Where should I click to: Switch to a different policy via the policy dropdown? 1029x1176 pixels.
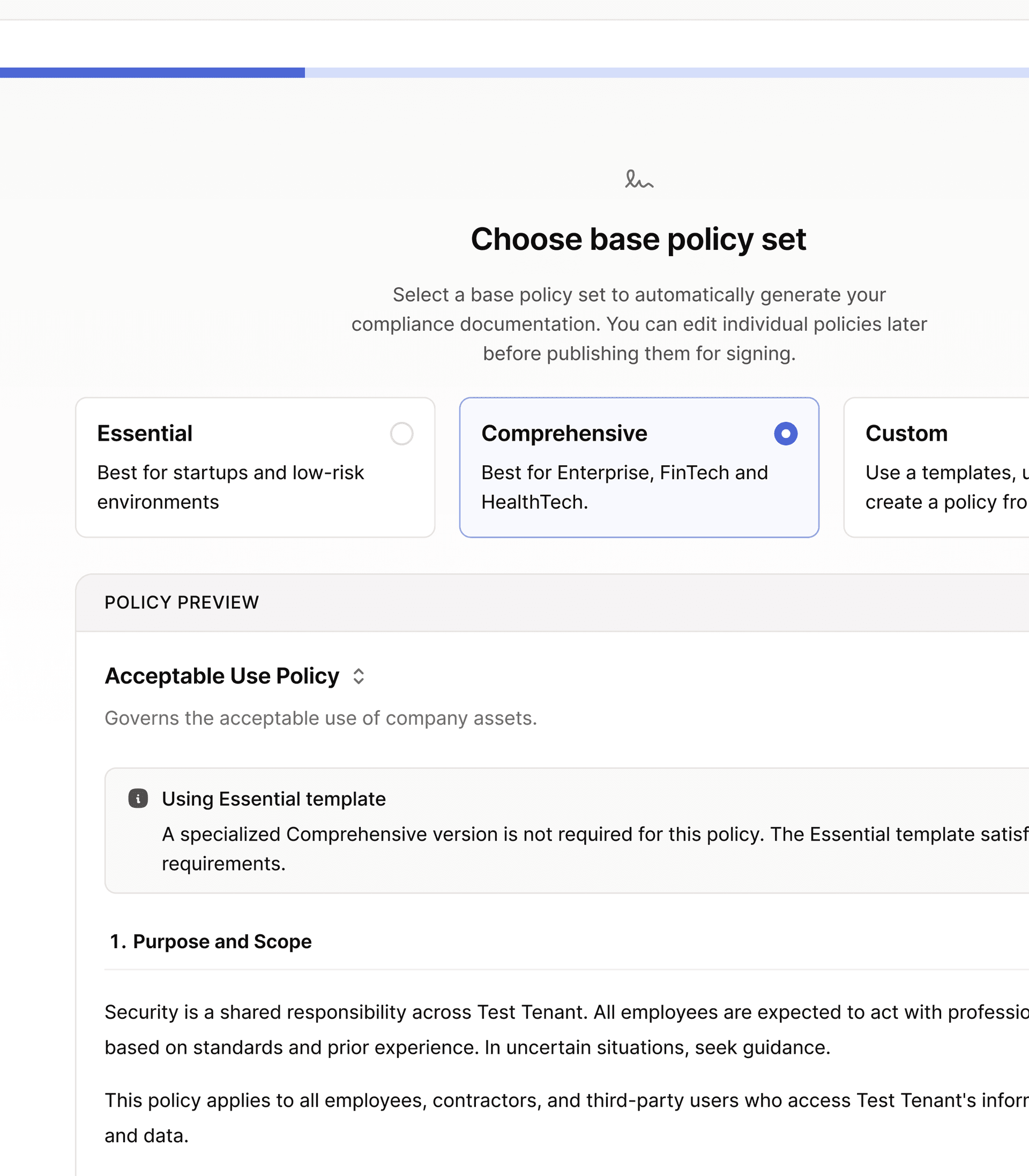point(359,676)
